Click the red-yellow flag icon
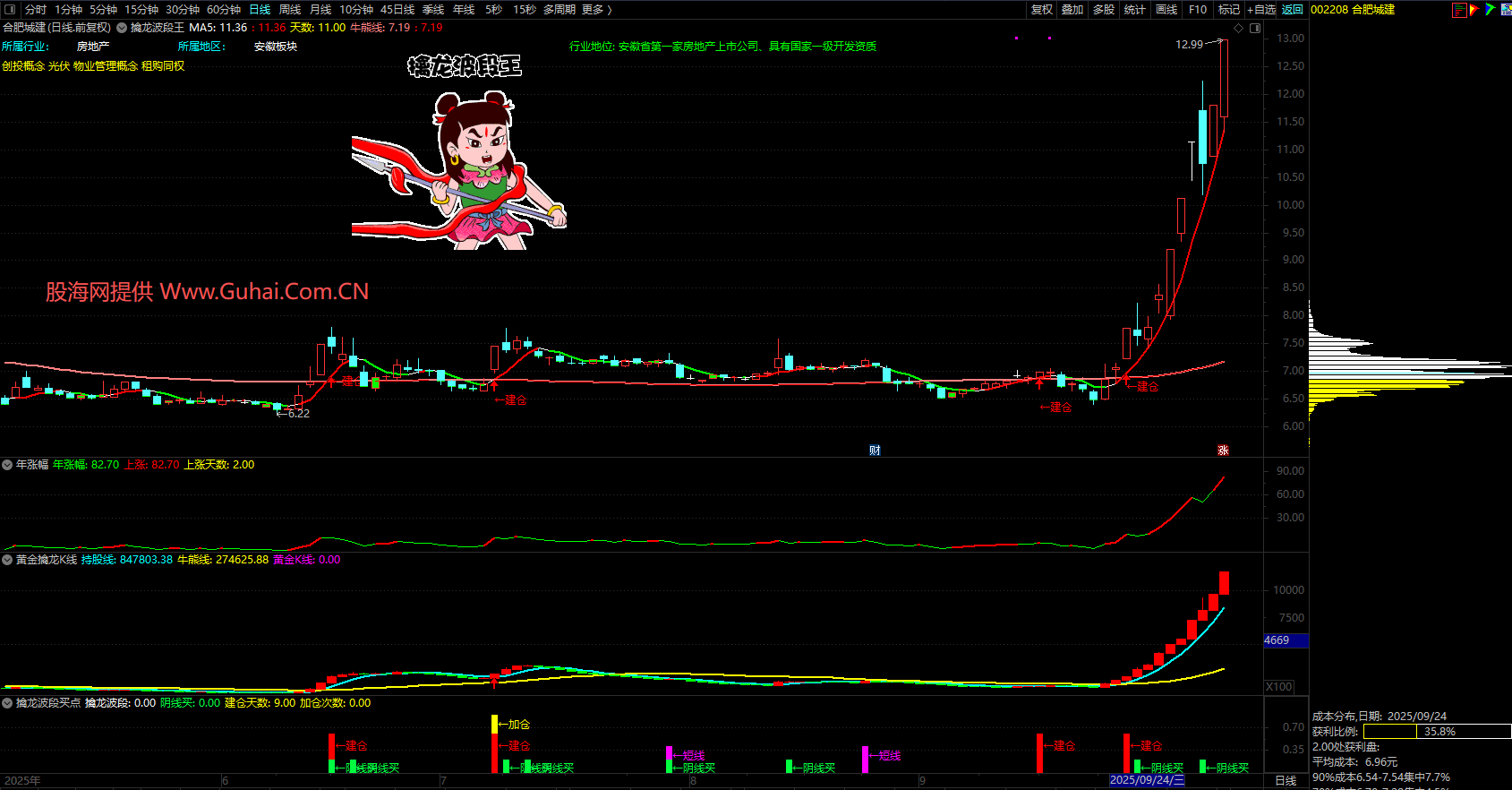This screenshot has height=790, width=1512. 1474,10
